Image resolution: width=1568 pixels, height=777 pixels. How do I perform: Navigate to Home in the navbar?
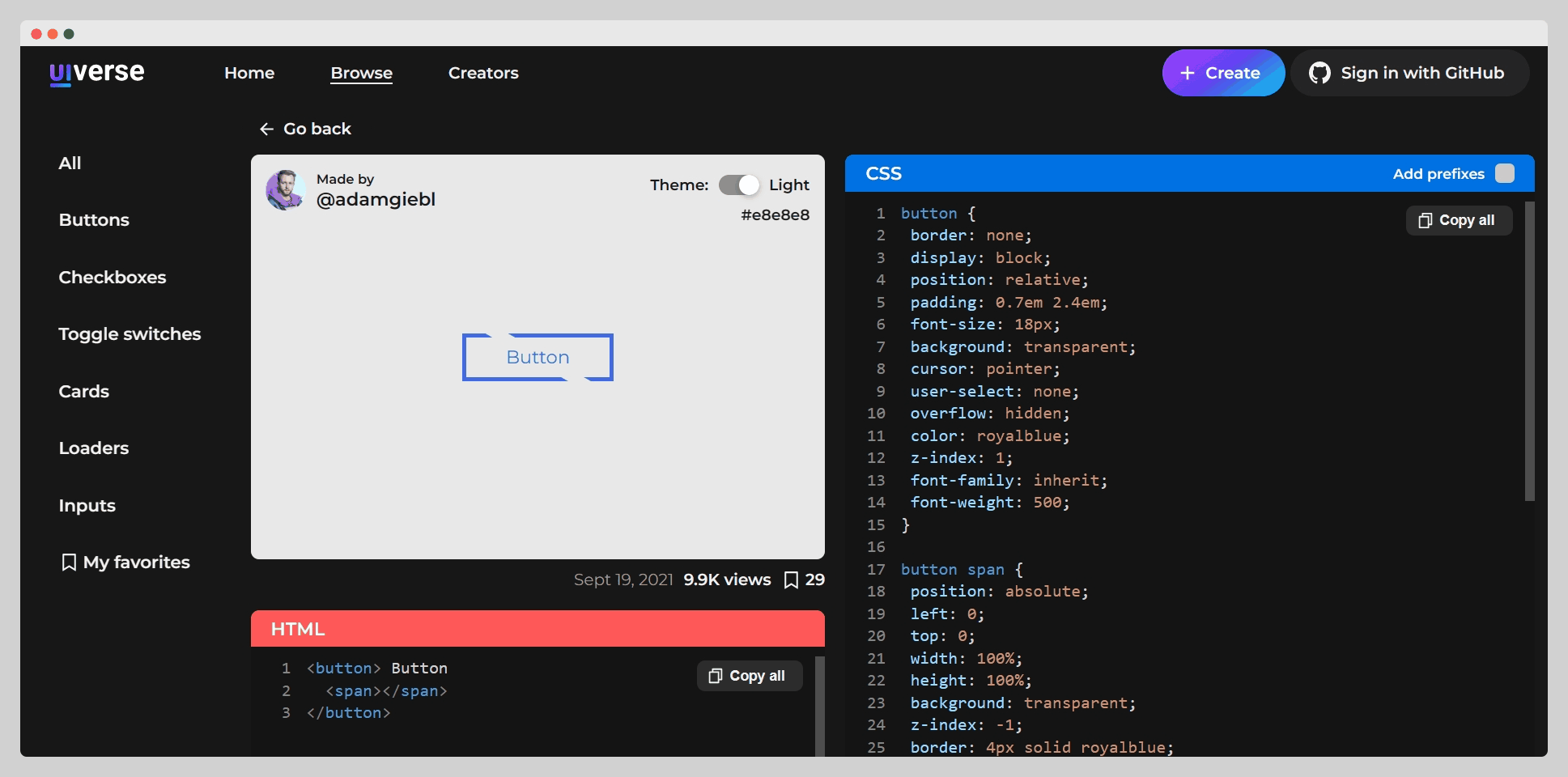pyautogui.click(x=249, y=73)
